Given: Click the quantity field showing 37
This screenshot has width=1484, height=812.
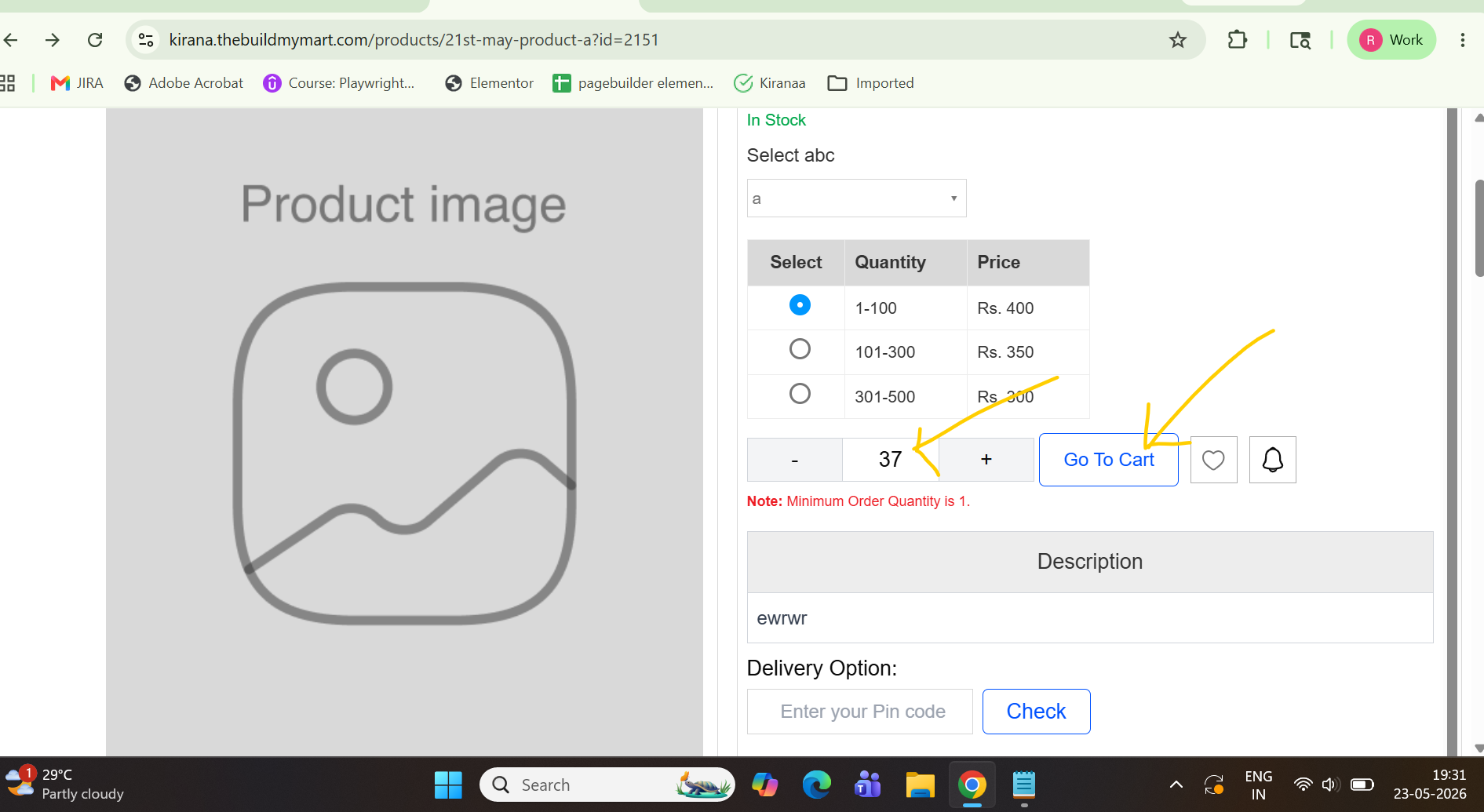Looking at the screenshot, I should coord(891,460).
